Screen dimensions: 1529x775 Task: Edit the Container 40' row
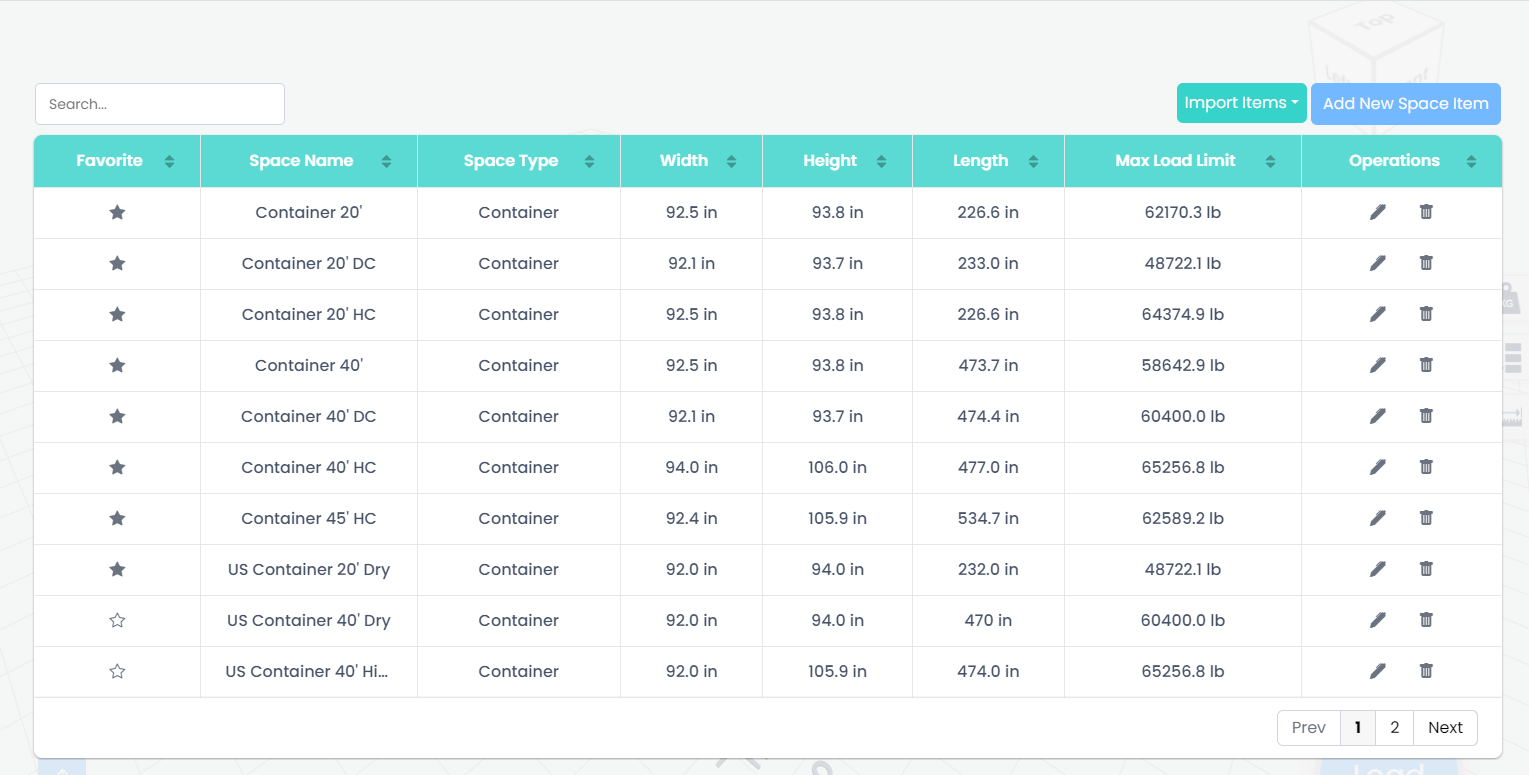1378,365
